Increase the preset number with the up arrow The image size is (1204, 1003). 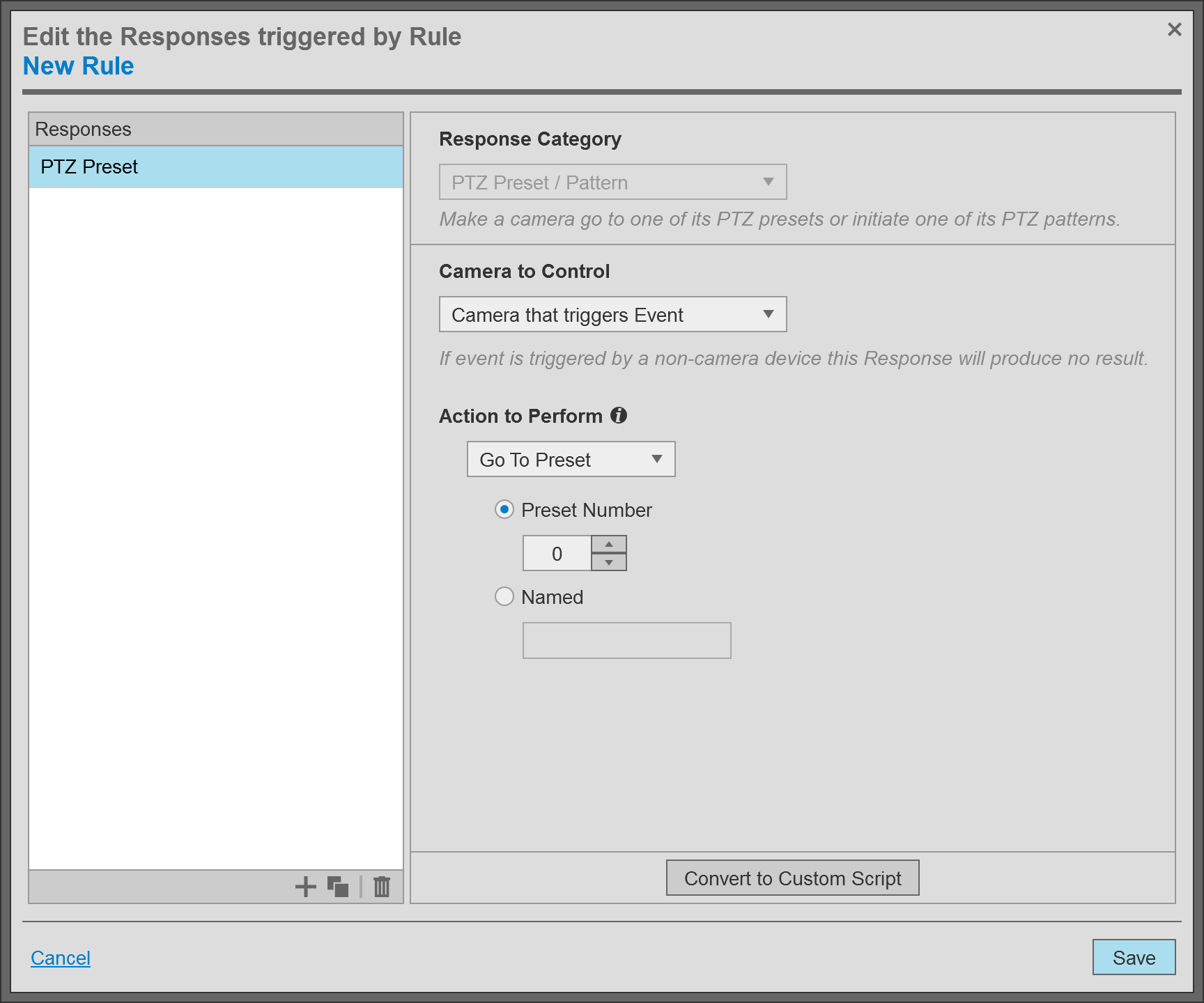click(609, 544)
